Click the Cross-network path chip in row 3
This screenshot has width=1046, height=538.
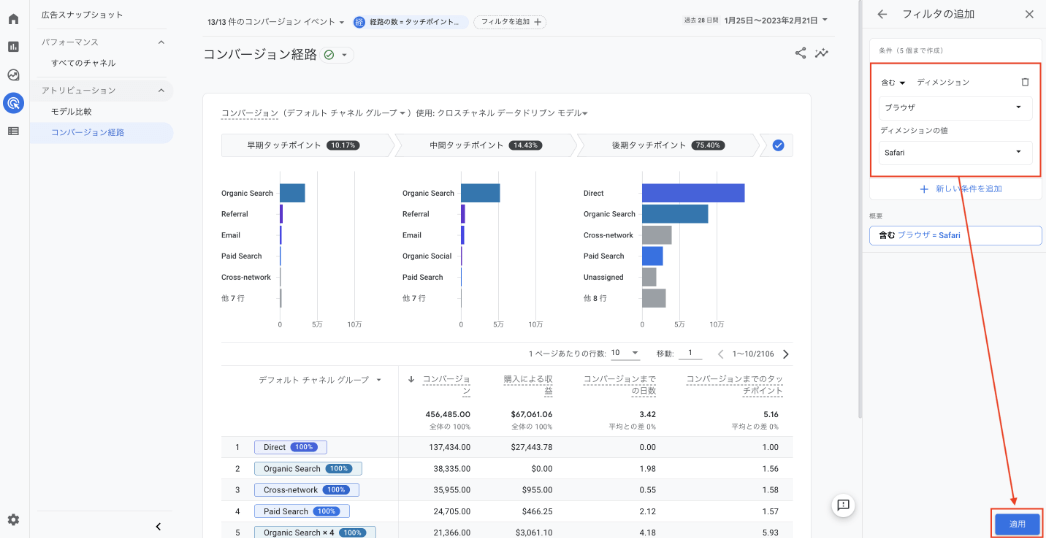tap(306, 490)
